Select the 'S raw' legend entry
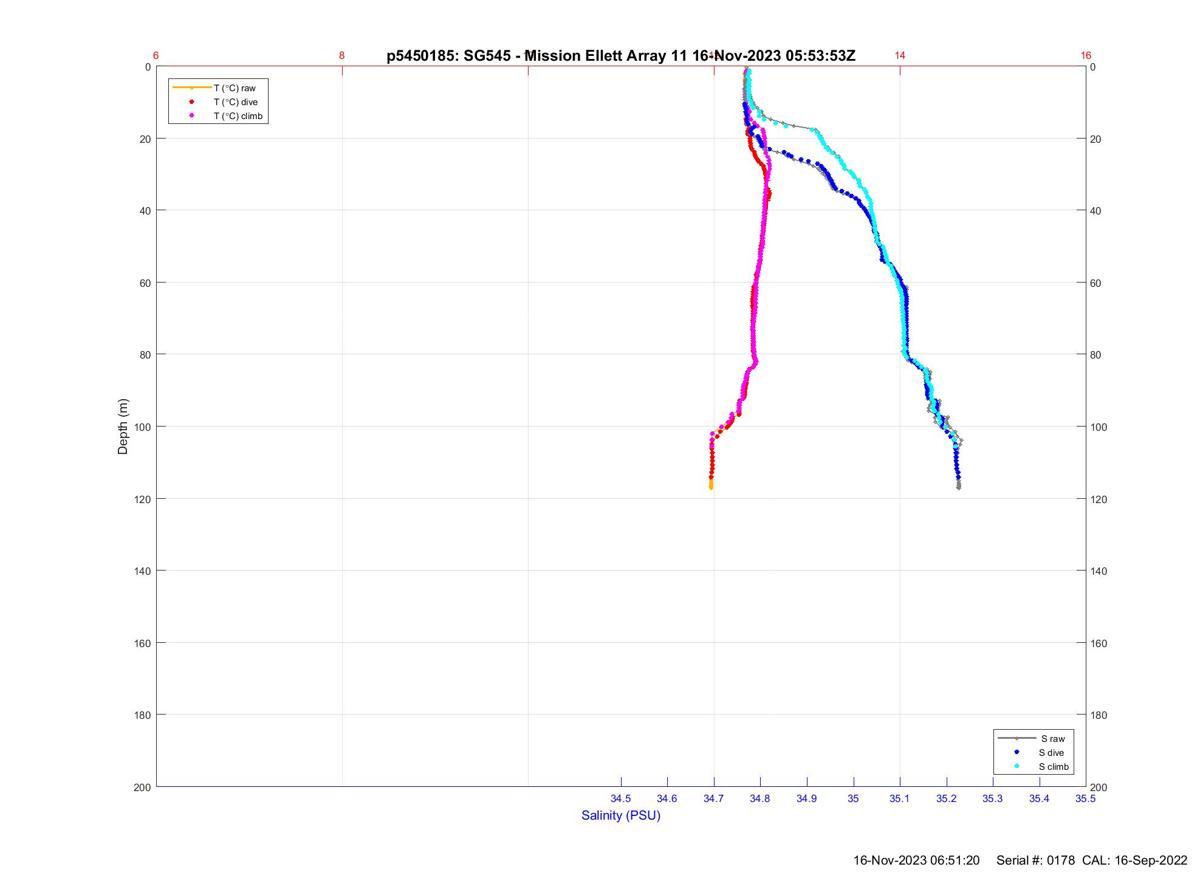This screenshot has width=1200, height=885. [1031, 738]
